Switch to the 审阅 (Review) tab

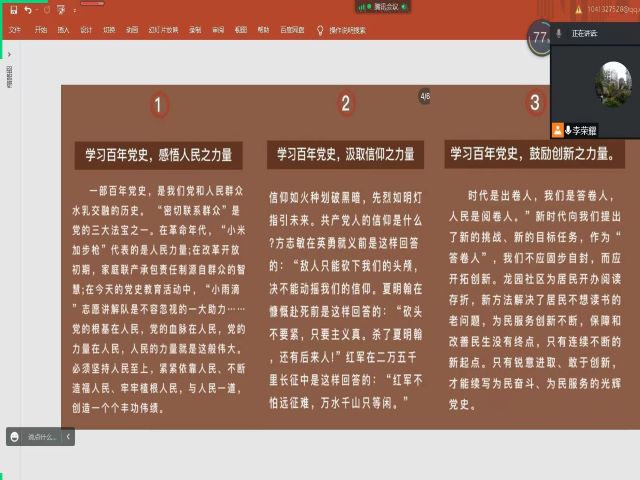[x=218, y=30]
